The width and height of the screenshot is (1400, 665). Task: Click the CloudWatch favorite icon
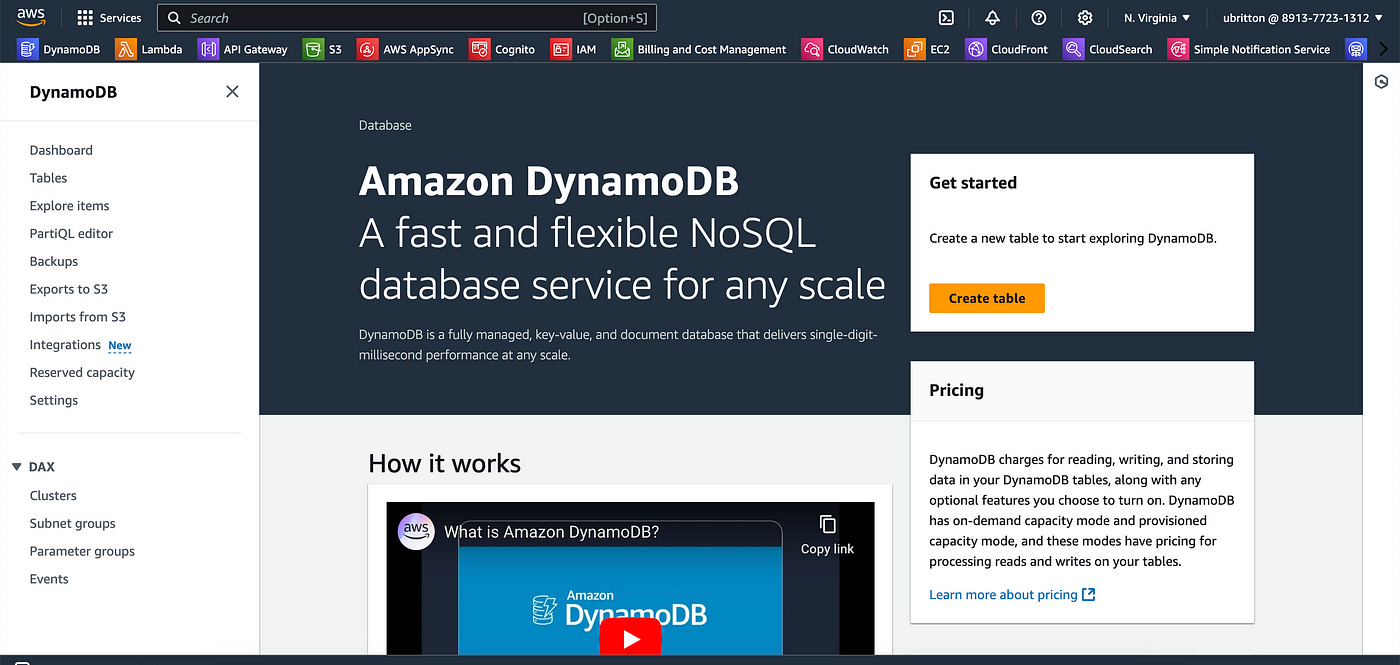point(812,49)
